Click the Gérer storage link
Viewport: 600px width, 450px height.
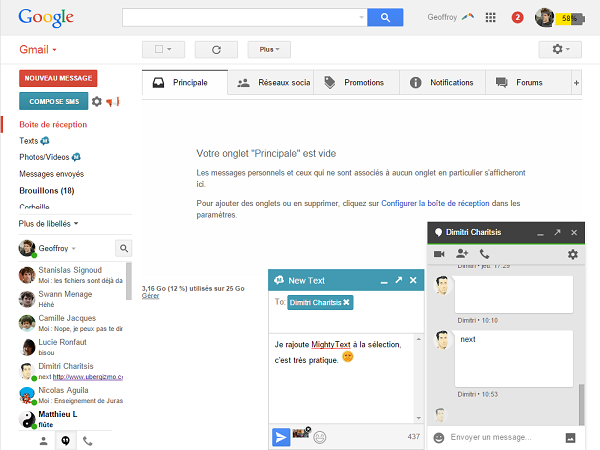point(150,296)
